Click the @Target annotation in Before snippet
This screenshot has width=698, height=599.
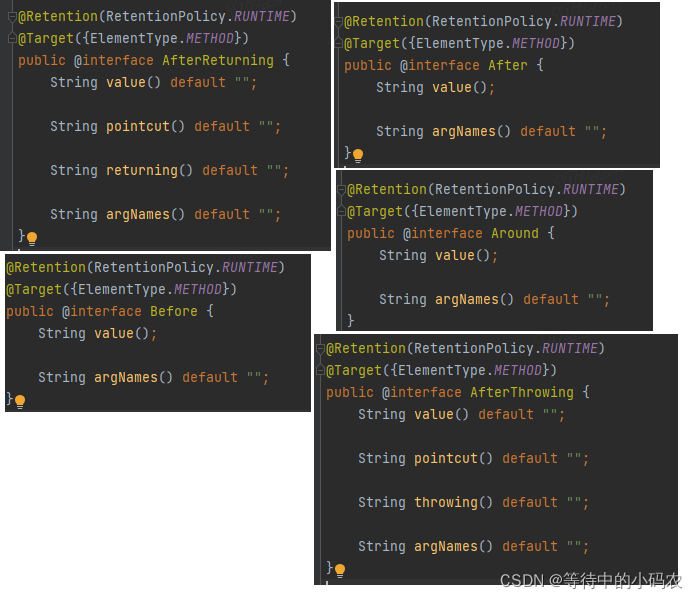tap(34, 290)
